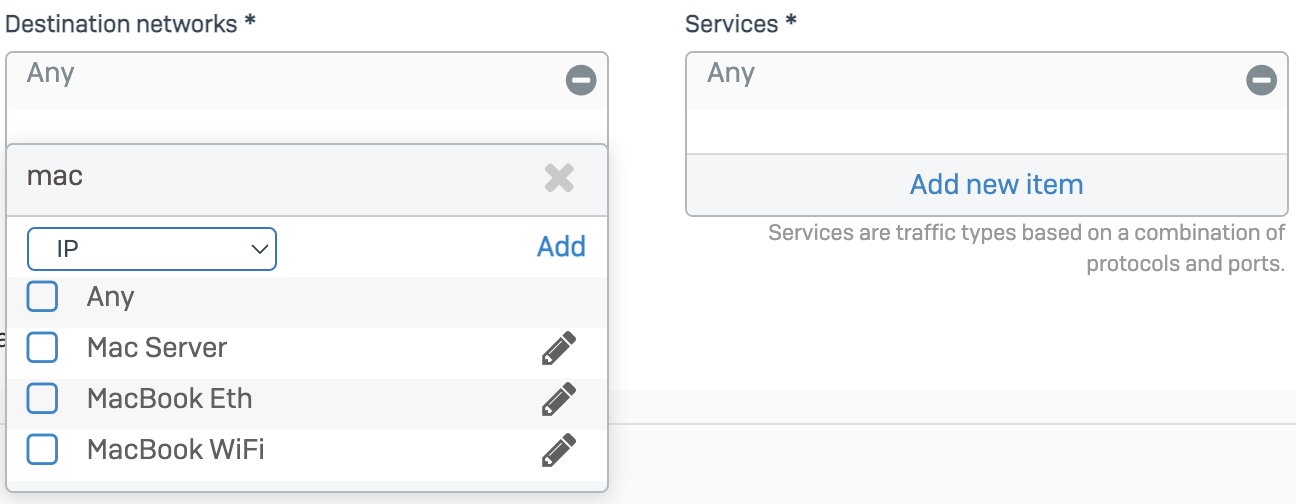The height and width of the screenshot is (504, 1296).
Task: Click the Any entry in Services box
Action: (x=731, y=73)
